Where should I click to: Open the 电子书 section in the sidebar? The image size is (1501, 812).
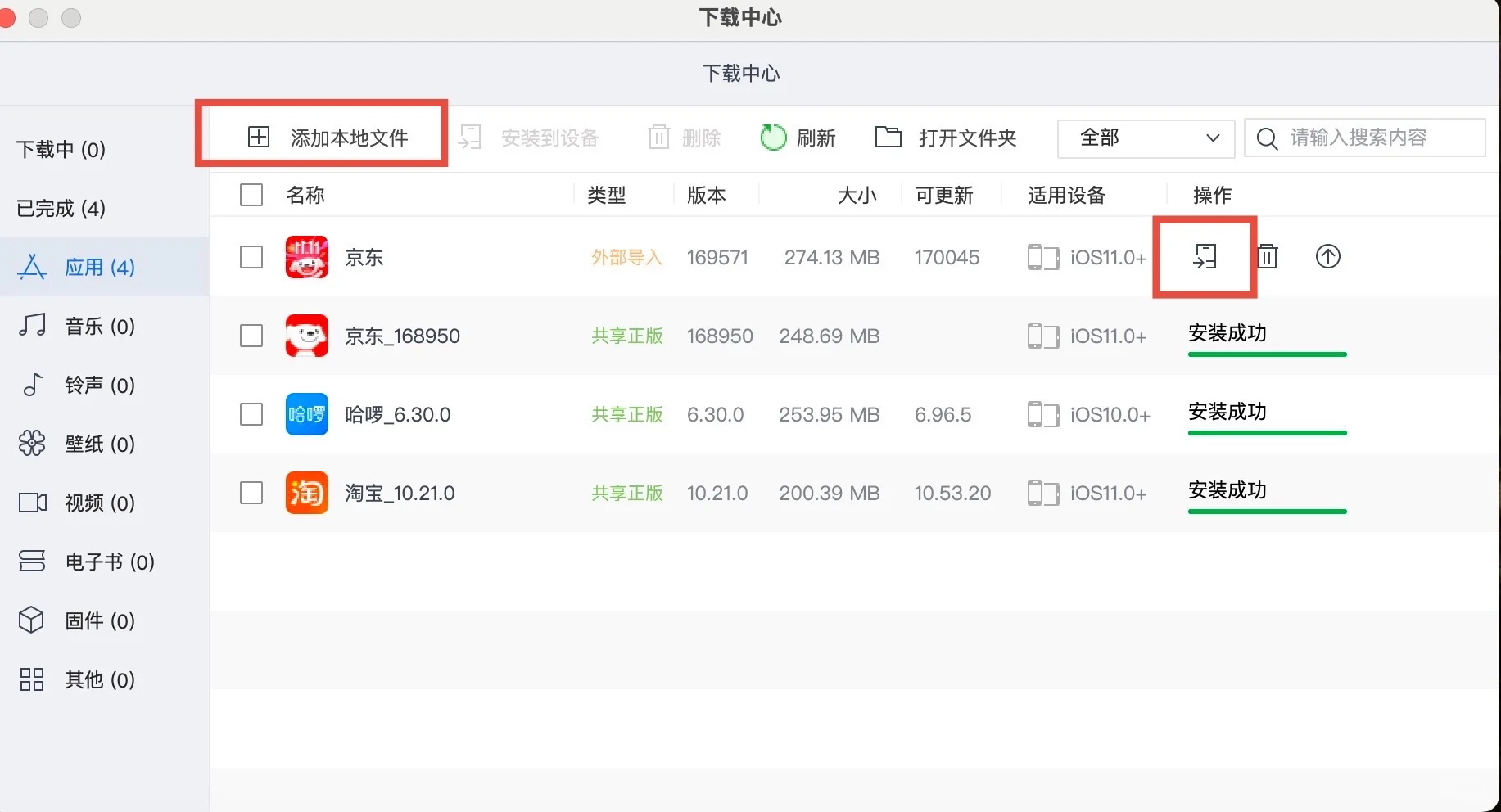(x=106, y=562)
